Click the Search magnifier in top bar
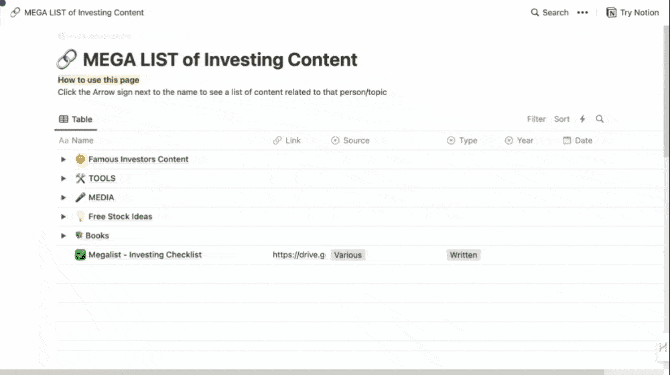Screen dimensions: 670x375 coord(535,12)
